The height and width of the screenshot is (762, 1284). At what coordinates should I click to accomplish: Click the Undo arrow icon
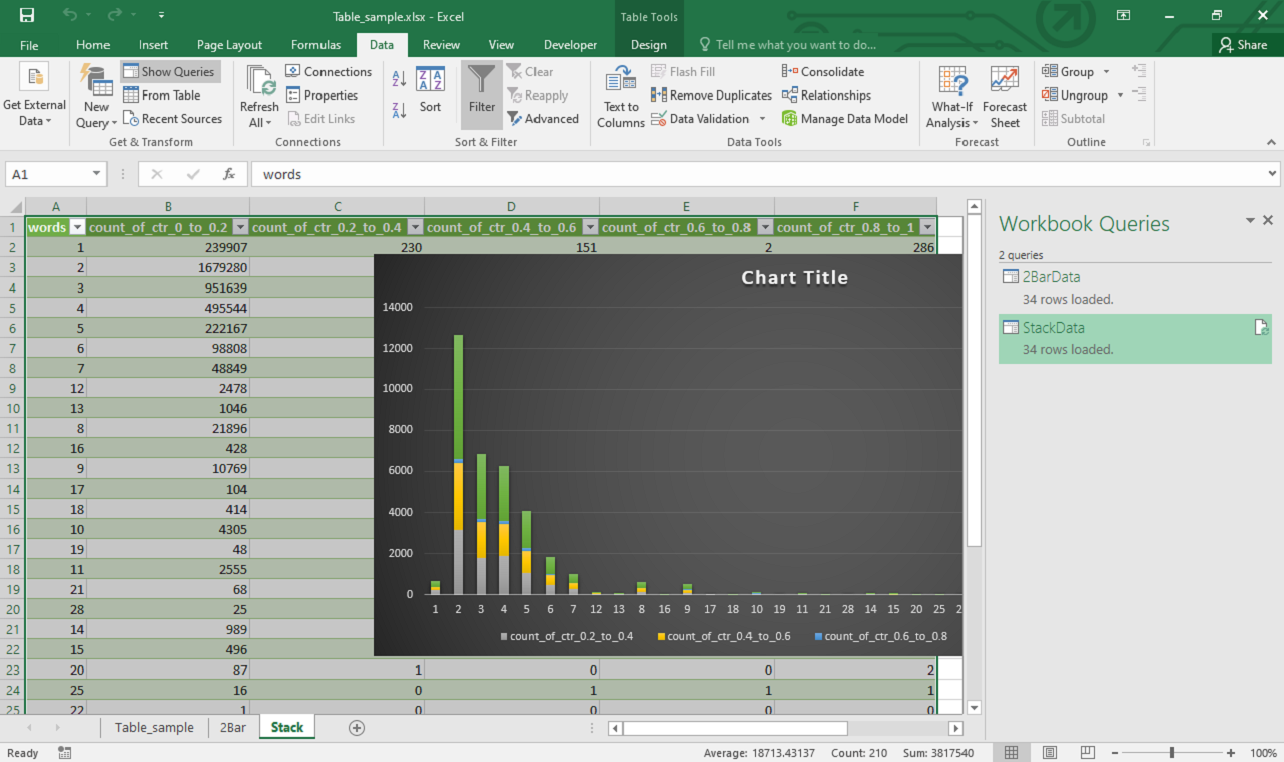click(70, 15)
